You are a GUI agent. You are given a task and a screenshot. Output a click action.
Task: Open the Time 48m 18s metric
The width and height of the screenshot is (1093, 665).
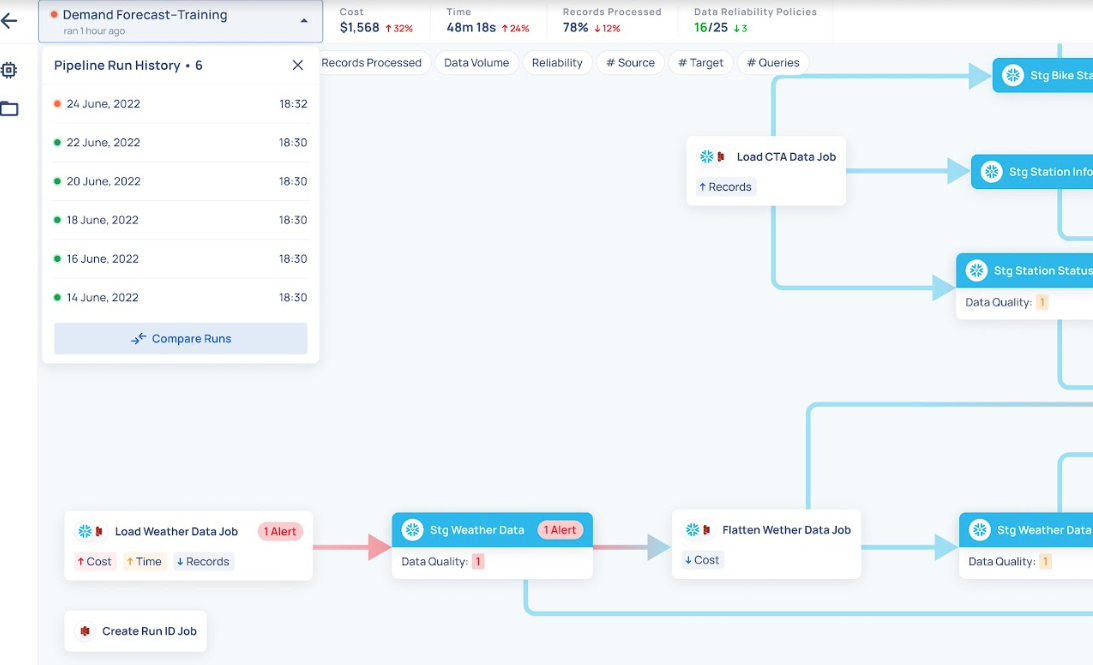click(488, 21)
